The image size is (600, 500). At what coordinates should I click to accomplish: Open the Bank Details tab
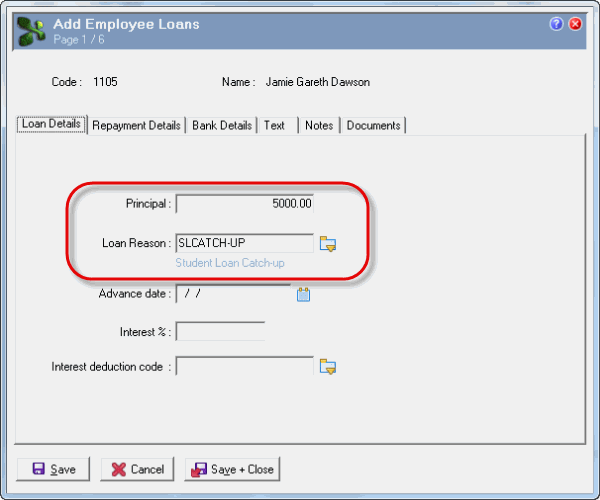[x=222, y=125]
